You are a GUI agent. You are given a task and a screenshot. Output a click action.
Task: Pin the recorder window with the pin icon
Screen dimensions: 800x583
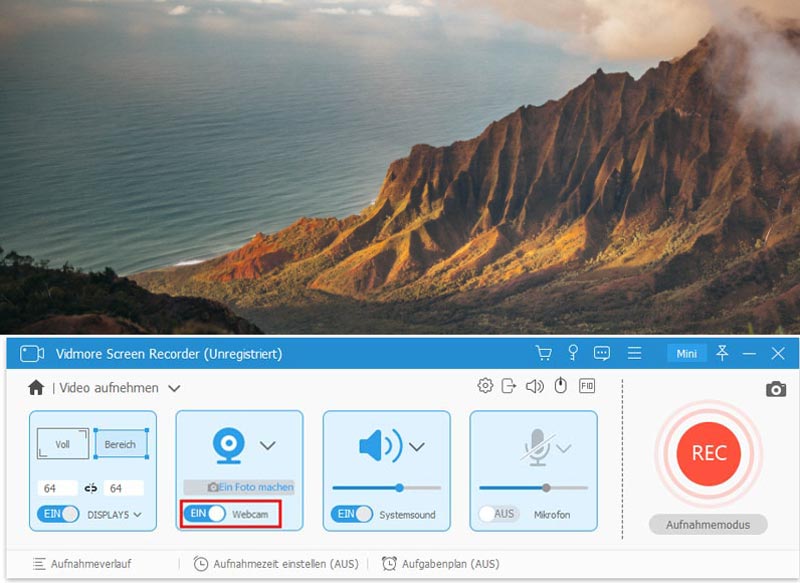722,353
